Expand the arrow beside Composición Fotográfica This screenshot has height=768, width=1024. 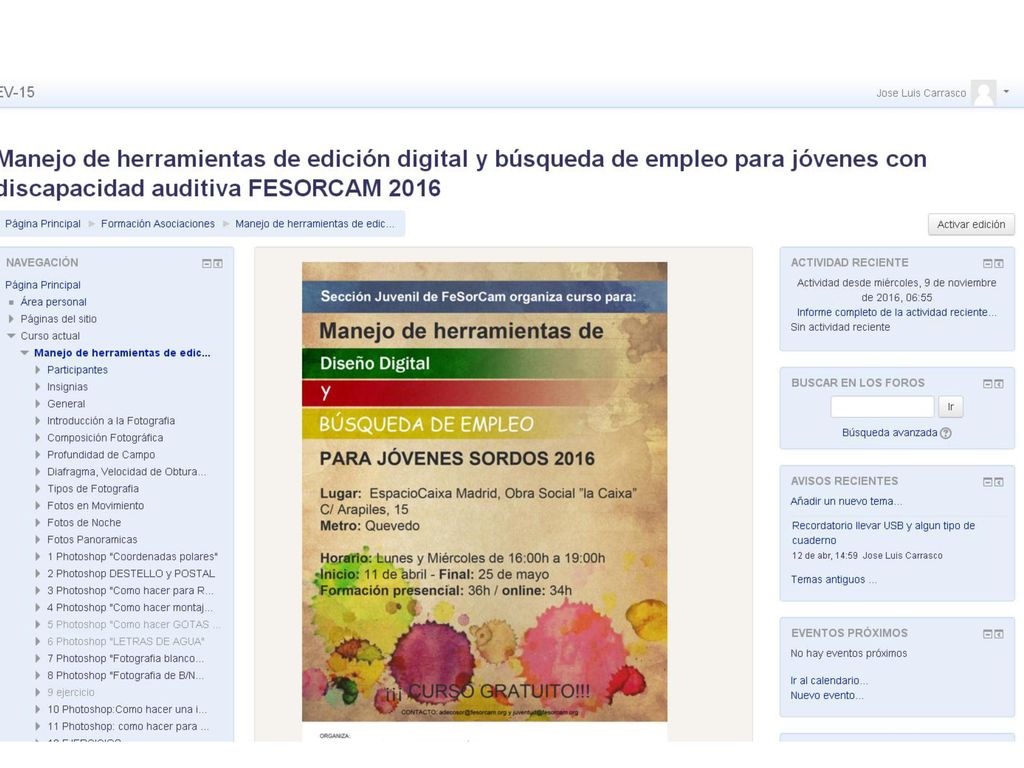38,438
